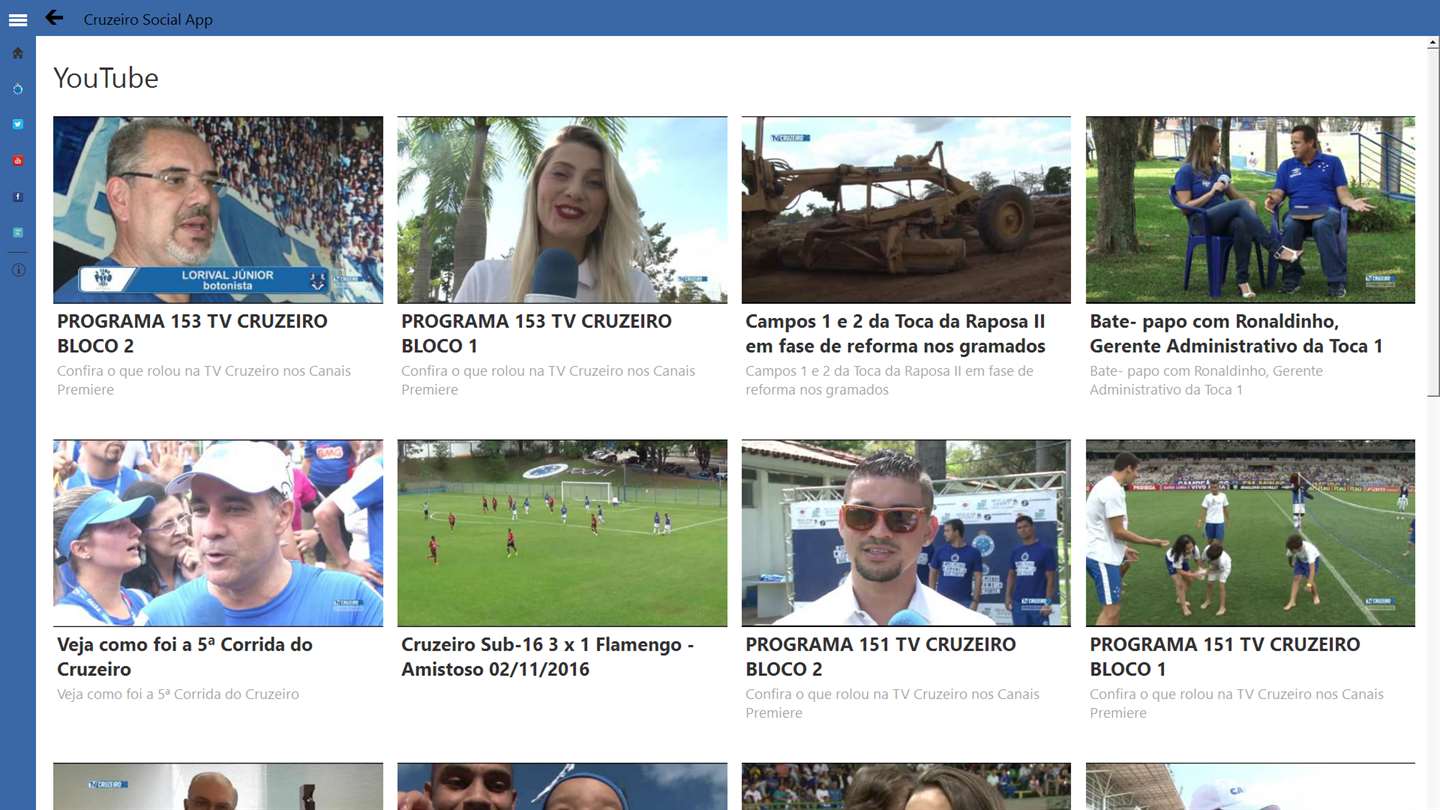
Task: Click title PROGRAMA 151 TV CRUZEIRO BLOCO 1
Action: [x=1225, y=657]
